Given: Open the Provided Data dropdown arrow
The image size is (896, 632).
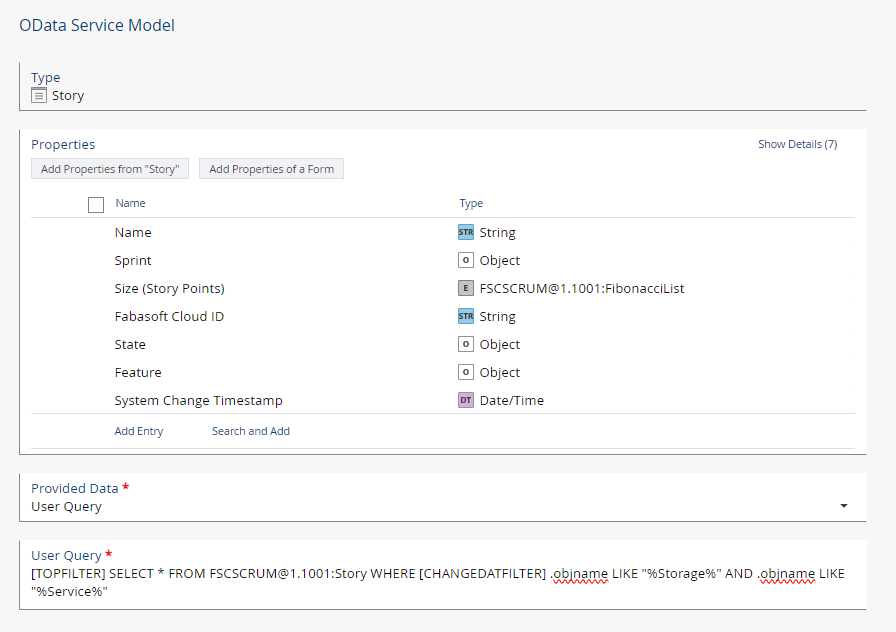Looking at the screenshot, I should pyautogui.click(x=843, y=506).
